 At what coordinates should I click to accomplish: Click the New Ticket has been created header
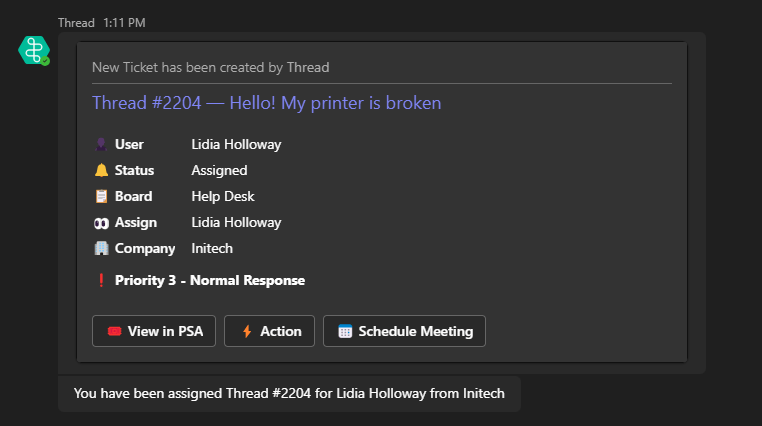(x=210, y=67)
